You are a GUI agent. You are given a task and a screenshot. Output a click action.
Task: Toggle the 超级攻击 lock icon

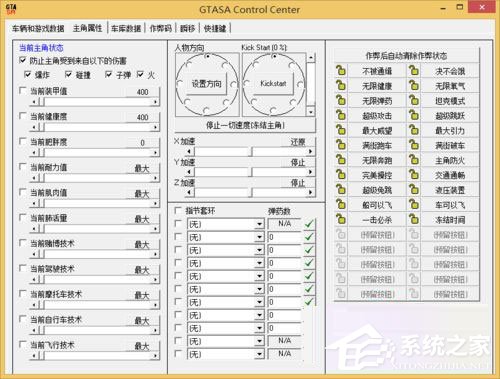[x=341, y=115]
